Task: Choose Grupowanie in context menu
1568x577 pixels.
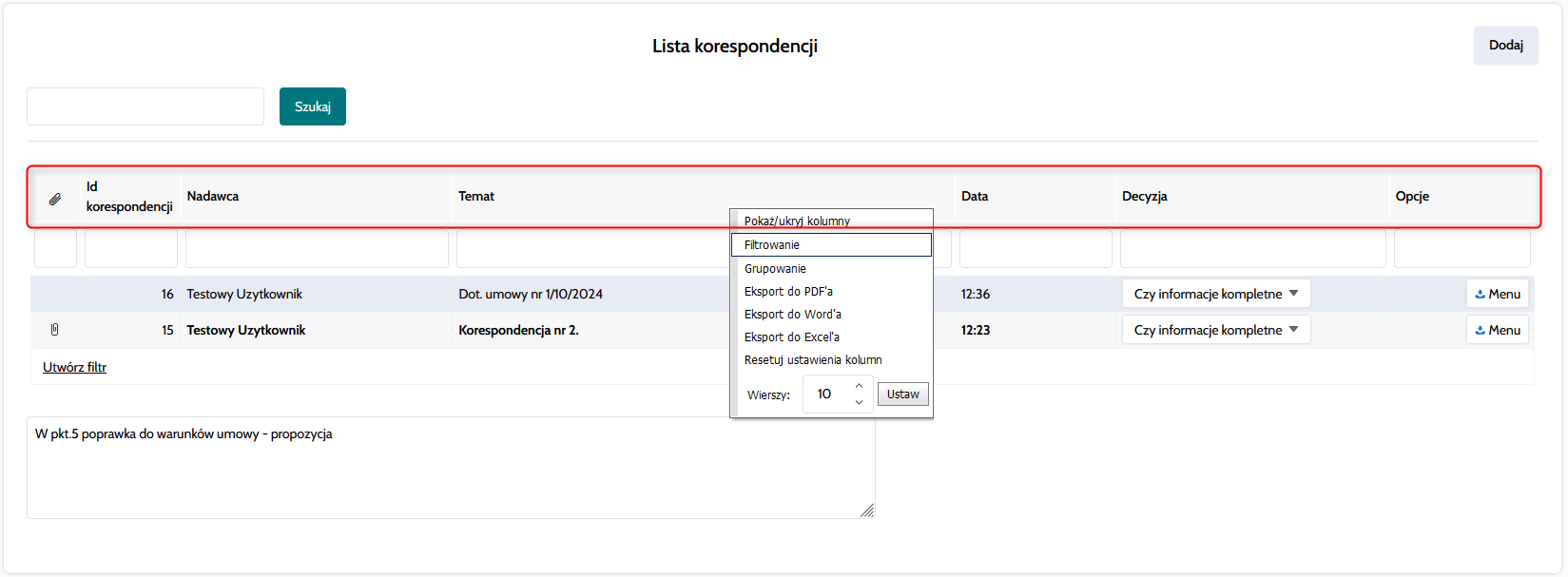Action: pyautogui.click(x=775, y=269)
